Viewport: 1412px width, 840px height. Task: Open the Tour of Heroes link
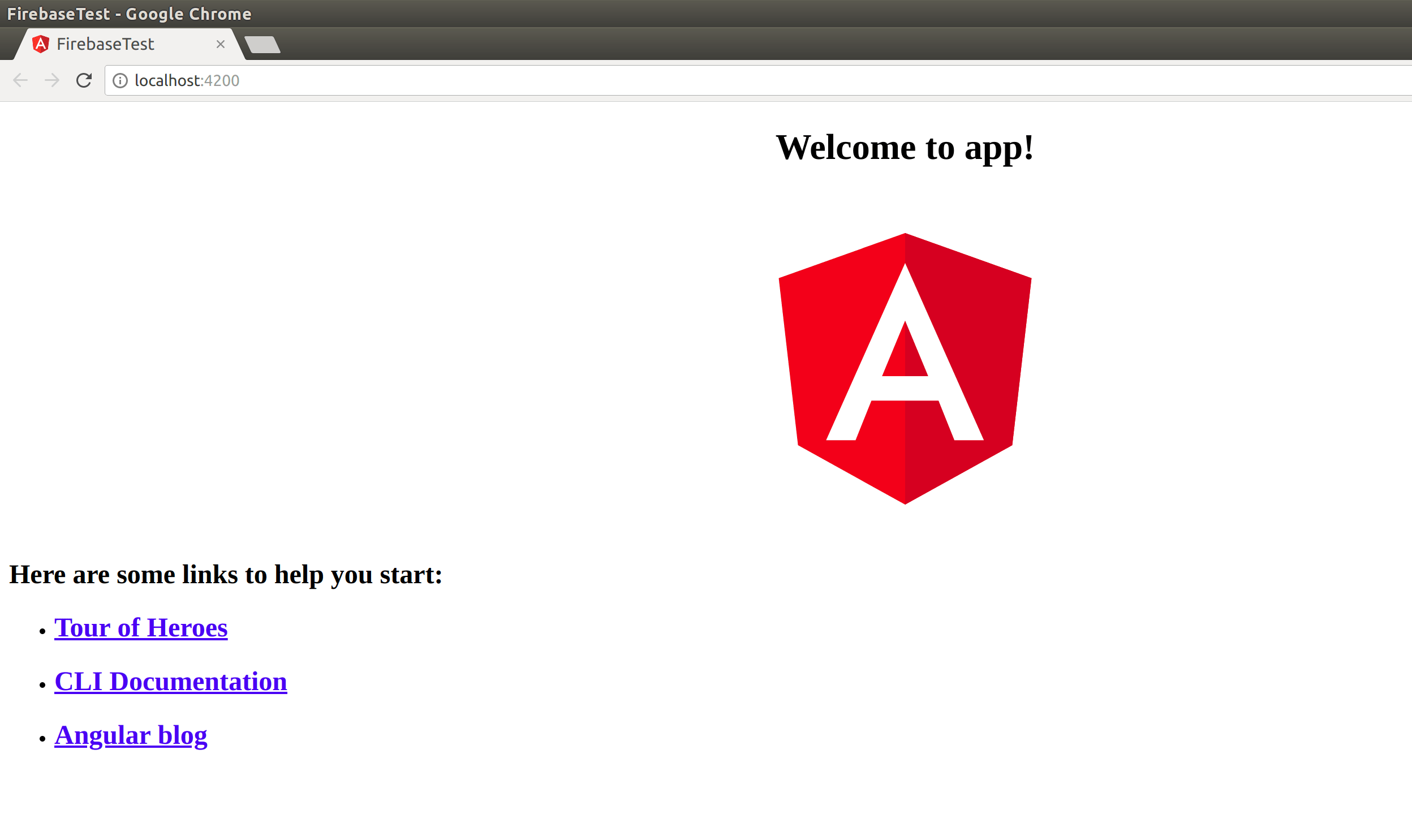coord(141,628)
